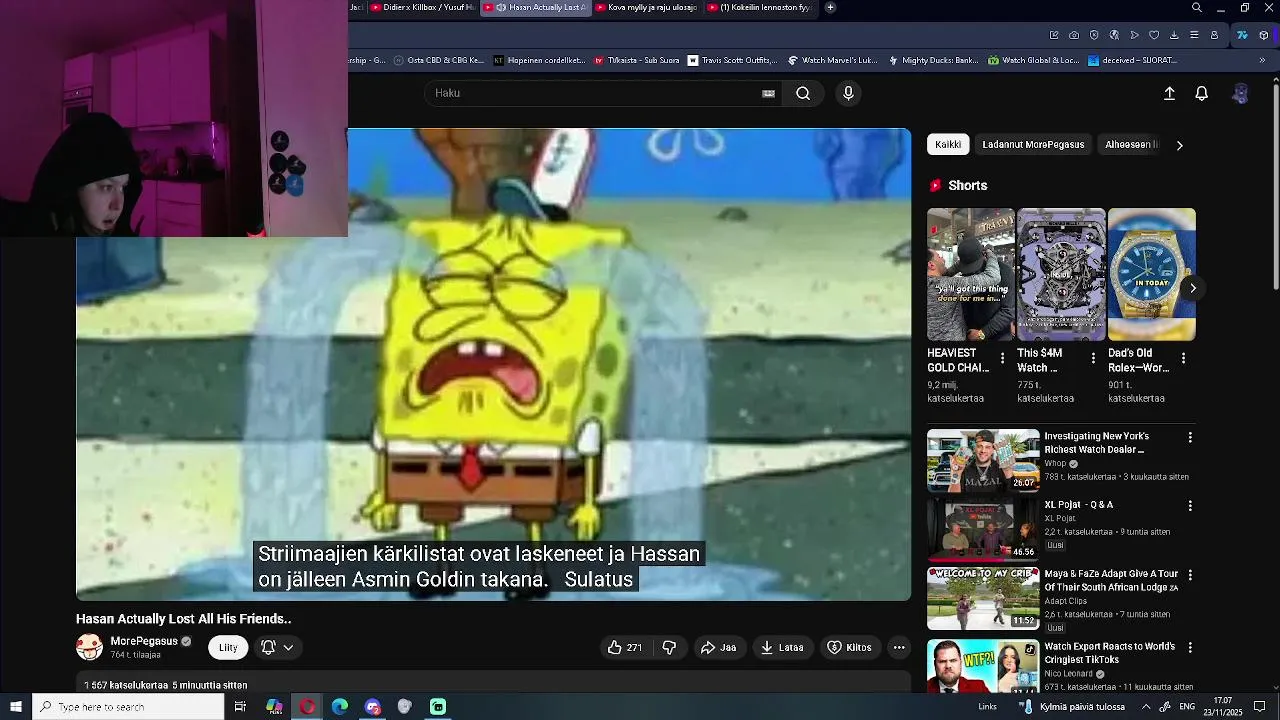Select the Aiheeseen filter chip
The image size is (1280, 720).
tap(1131, 145)
